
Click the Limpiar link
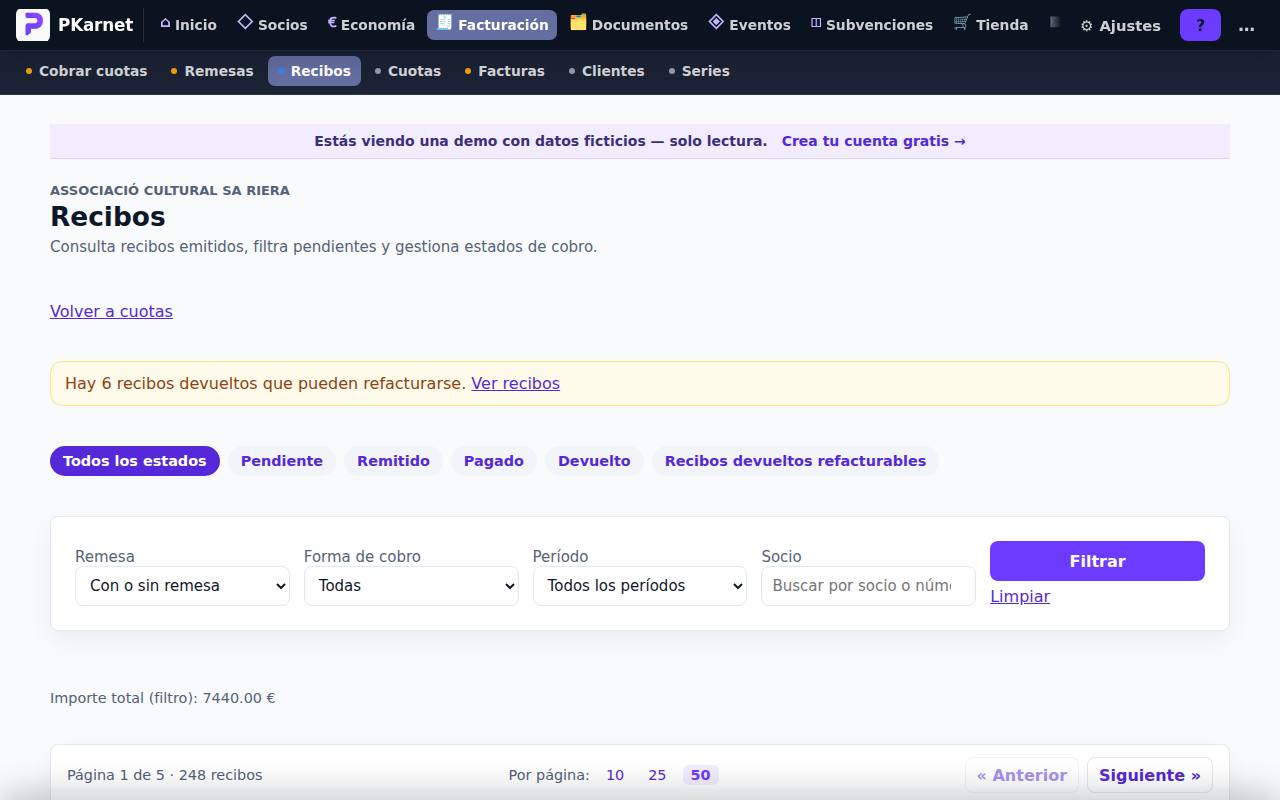(1020, 596)
